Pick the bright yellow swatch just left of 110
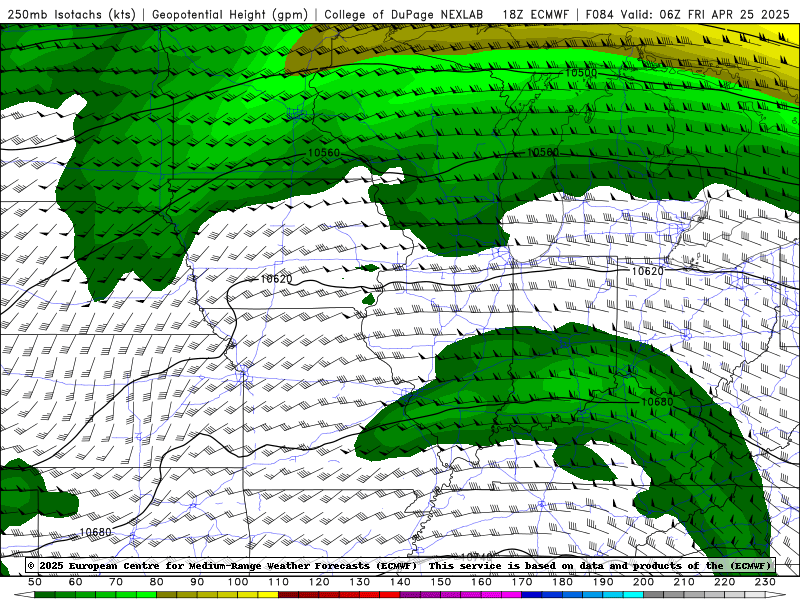This screenshot has height=600, width=800. point(268,595)
